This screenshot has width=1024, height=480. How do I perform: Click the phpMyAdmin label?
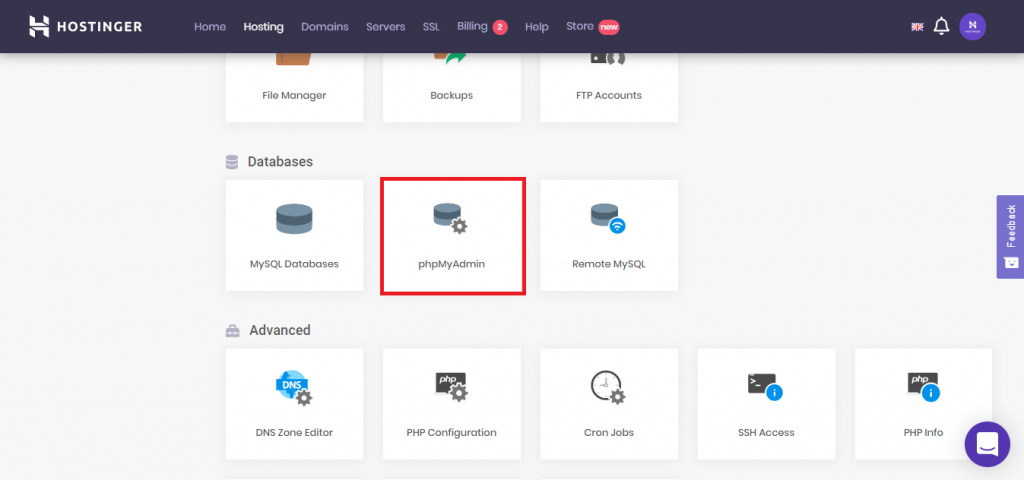click(x=451, y=264)
